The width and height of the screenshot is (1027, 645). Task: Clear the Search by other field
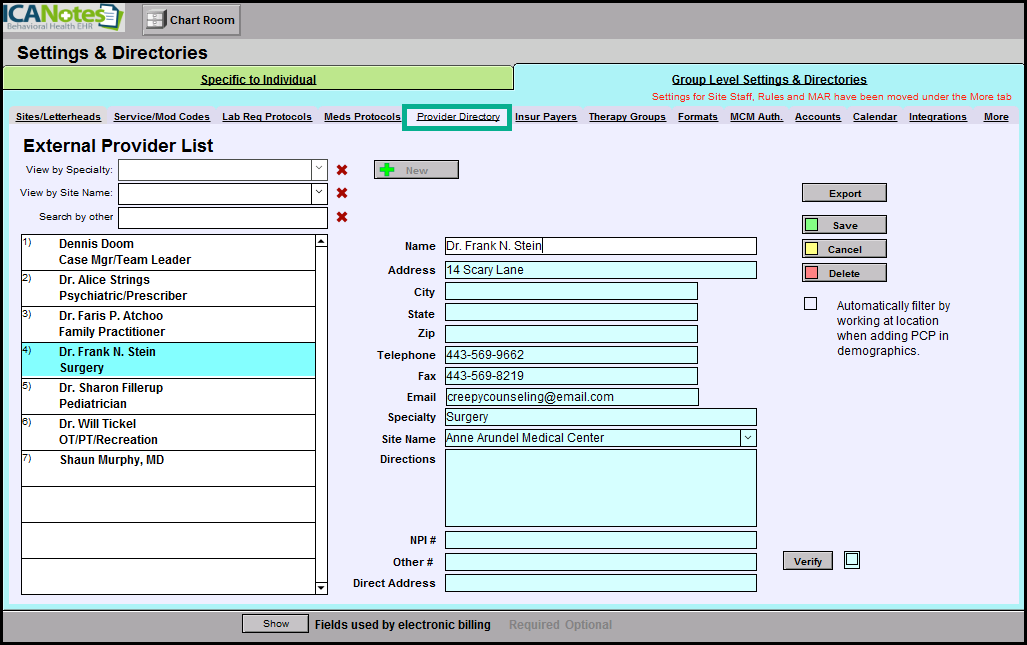point(342,217)
